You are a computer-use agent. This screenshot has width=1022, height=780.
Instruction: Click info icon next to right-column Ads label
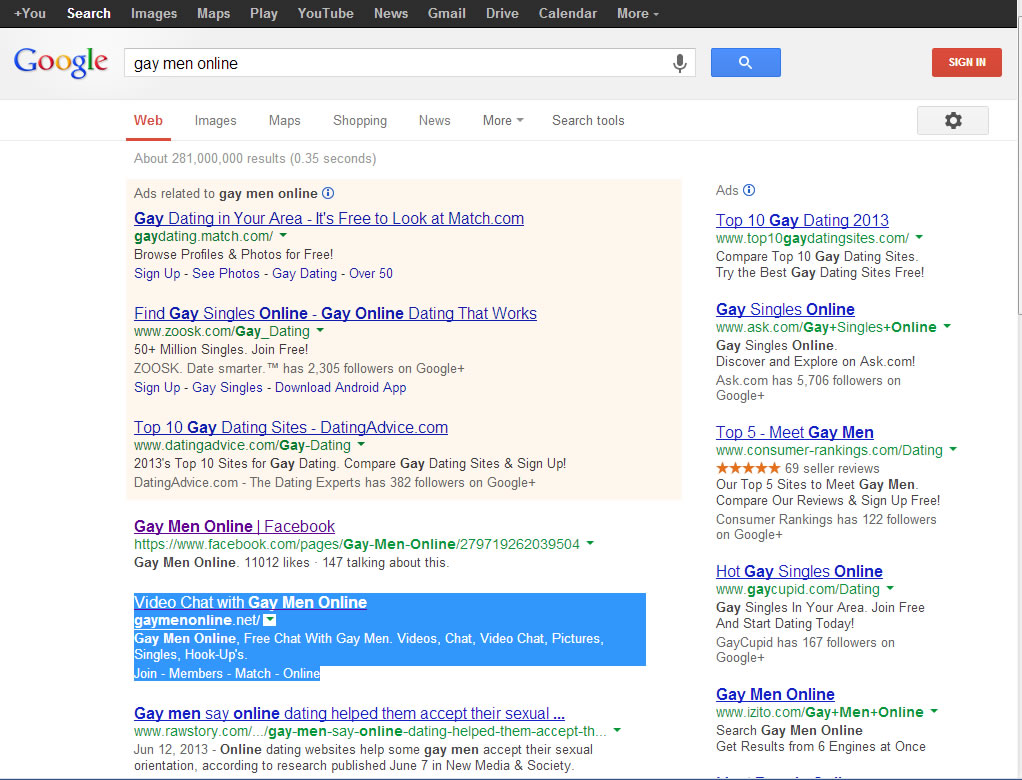tap(750, 190)
